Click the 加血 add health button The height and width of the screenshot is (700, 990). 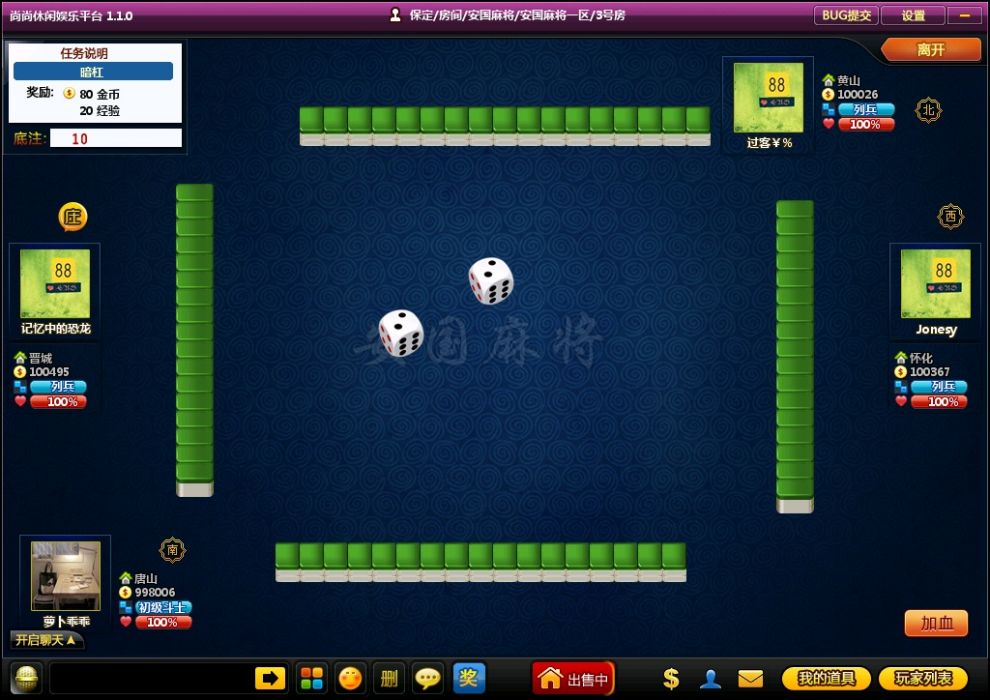click(936, 623)
